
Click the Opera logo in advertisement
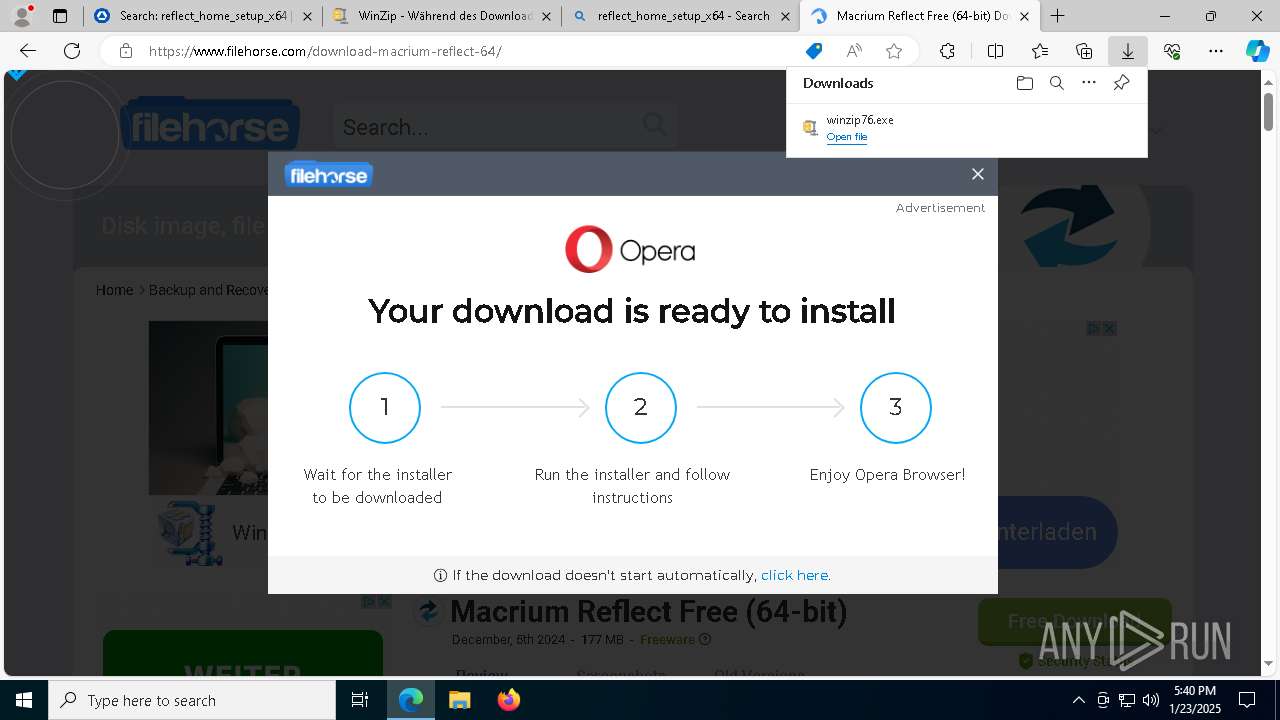pyautogui.click(x=630, y=249)
